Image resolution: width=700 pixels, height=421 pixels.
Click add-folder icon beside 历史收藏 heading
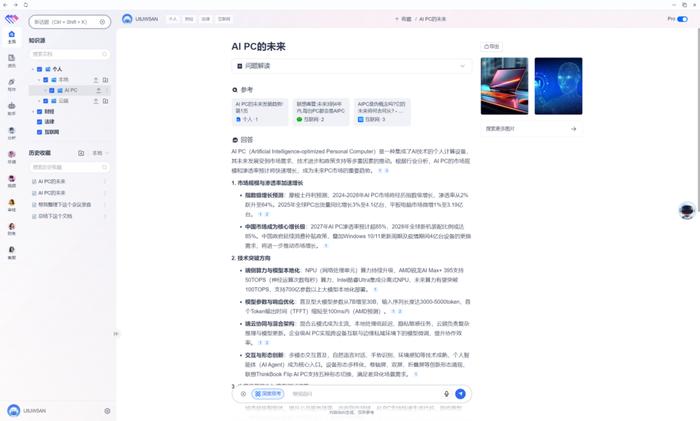tap(81, 153)
